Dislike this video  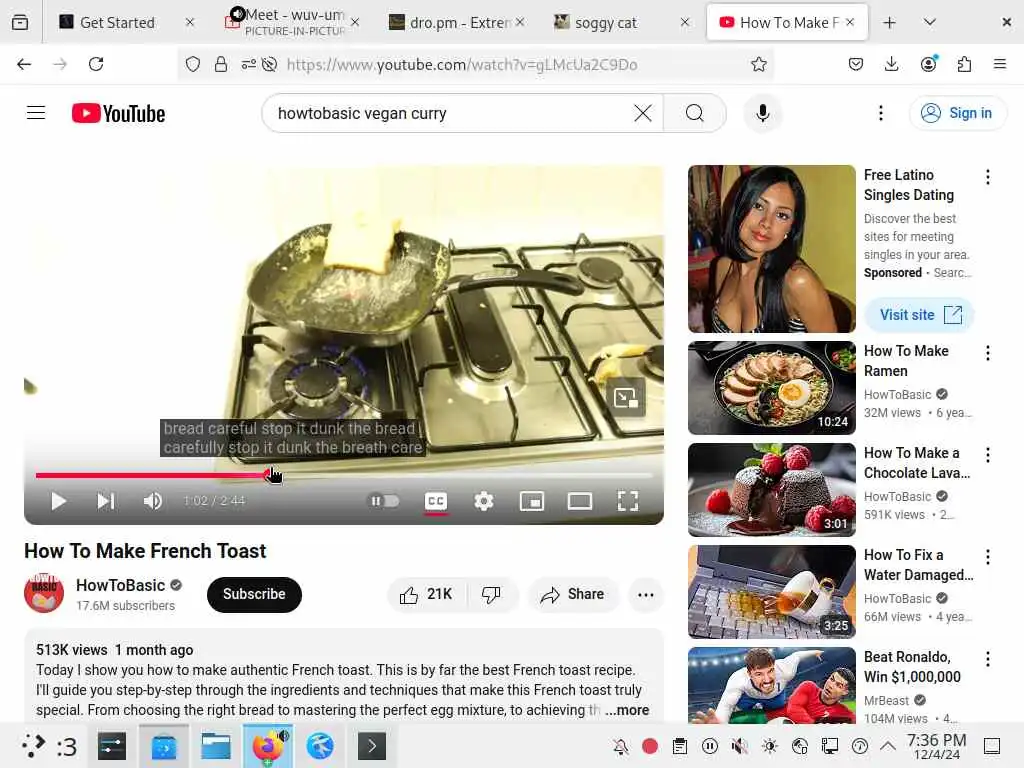click(x=491, y=594)
